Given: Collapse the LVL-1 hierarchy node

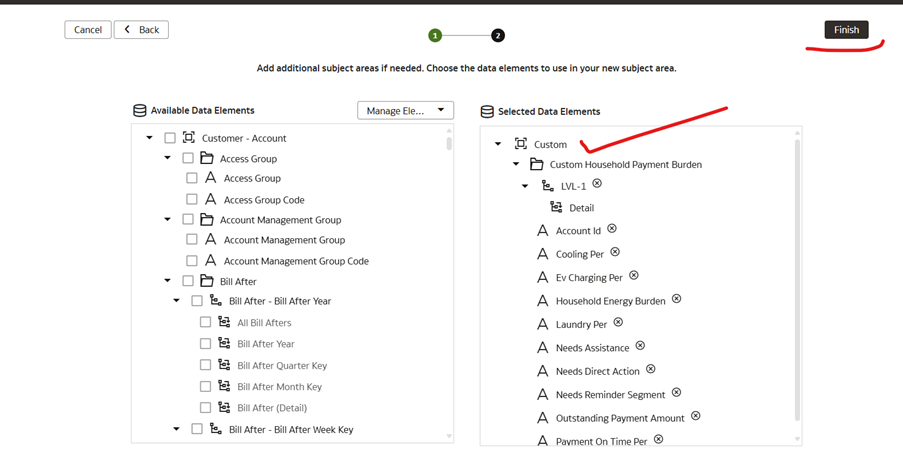Looking at the screenshot, I should pyautogui.click(x=525, y=186).
